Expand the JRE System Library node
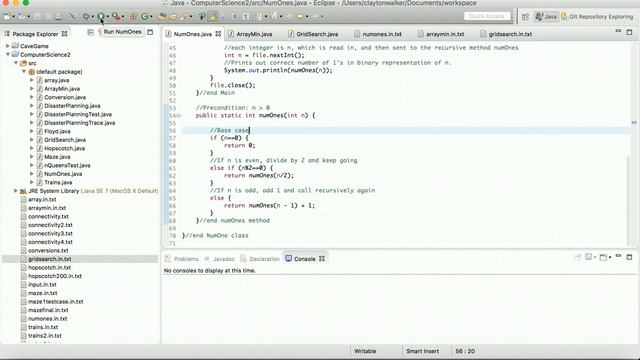The height and width of the screenshot is (360, 640). (16, 191)
